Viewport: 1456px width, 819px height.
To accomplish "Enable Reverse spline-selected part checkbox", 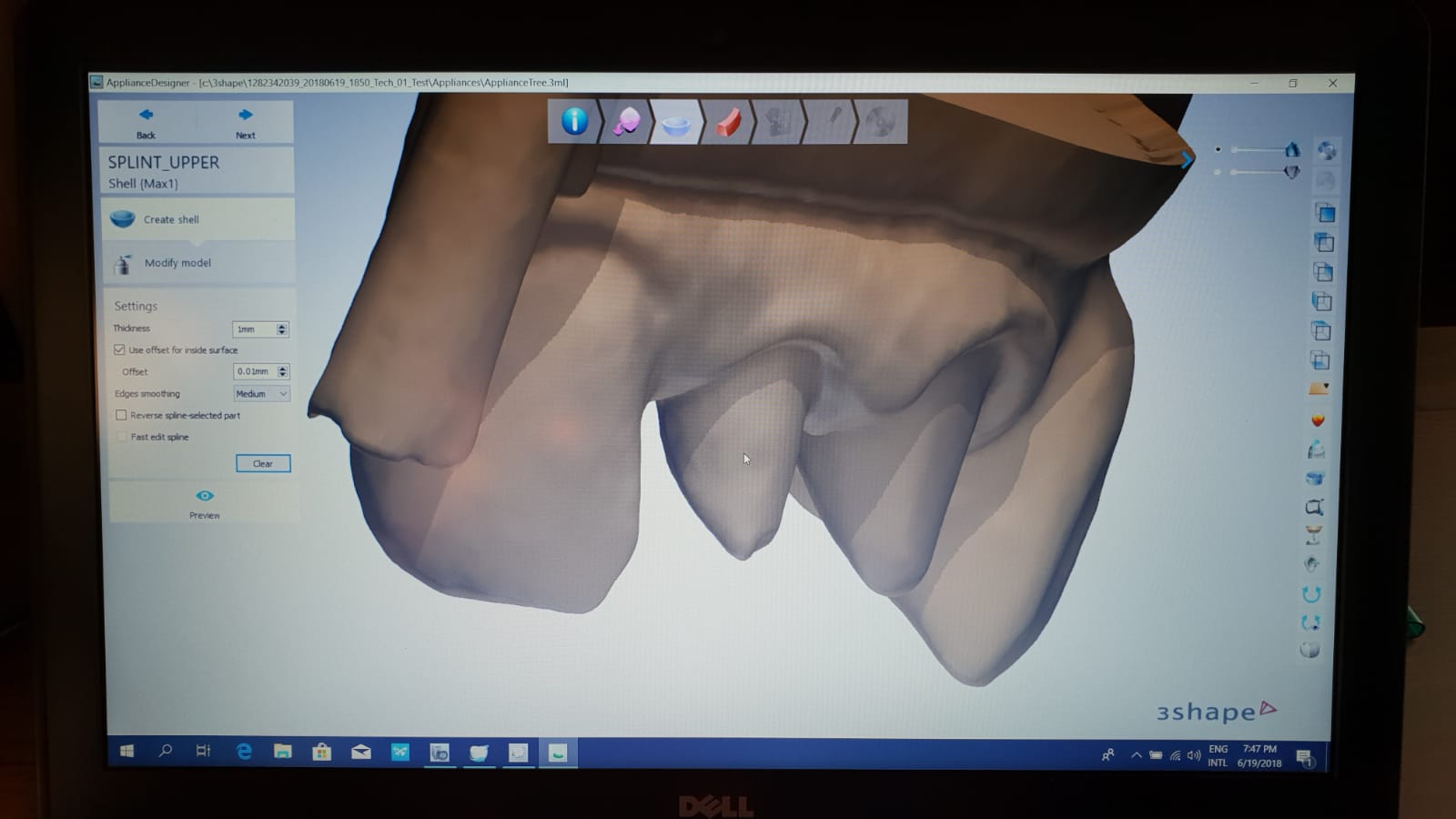I will [x=121, y=415].
